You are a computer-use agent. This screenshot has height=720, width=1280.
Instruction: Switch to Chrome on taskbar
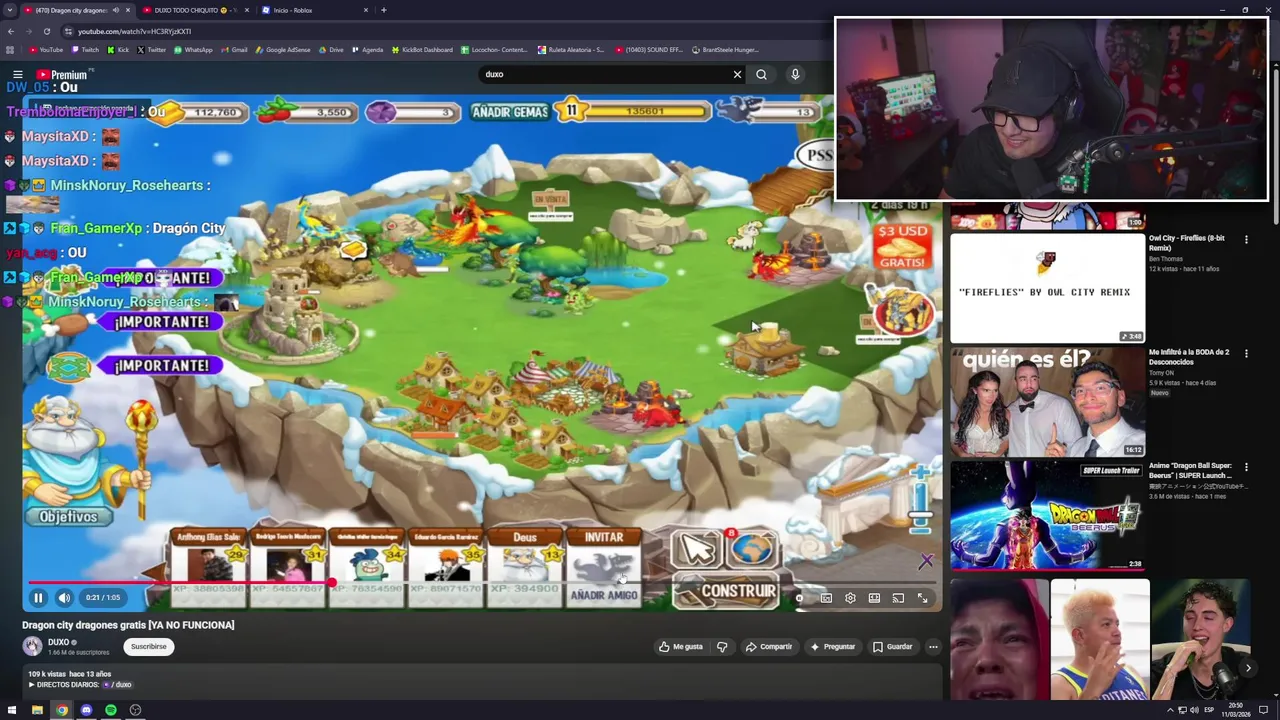[x=62, y=710]
